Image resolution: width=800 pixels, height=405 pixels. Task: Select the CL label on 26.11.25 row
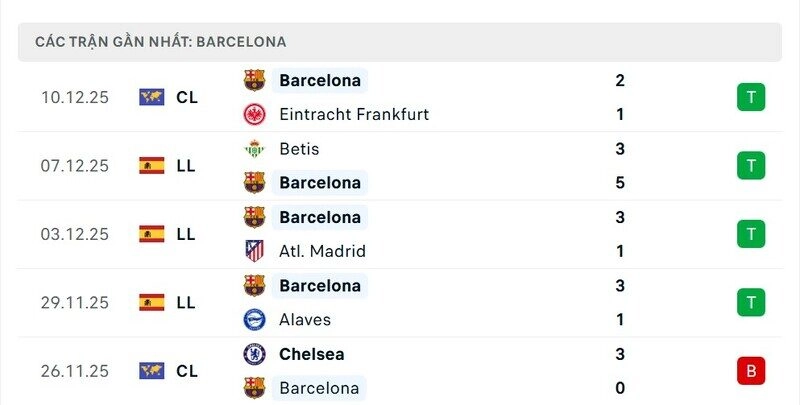[186, 371]
